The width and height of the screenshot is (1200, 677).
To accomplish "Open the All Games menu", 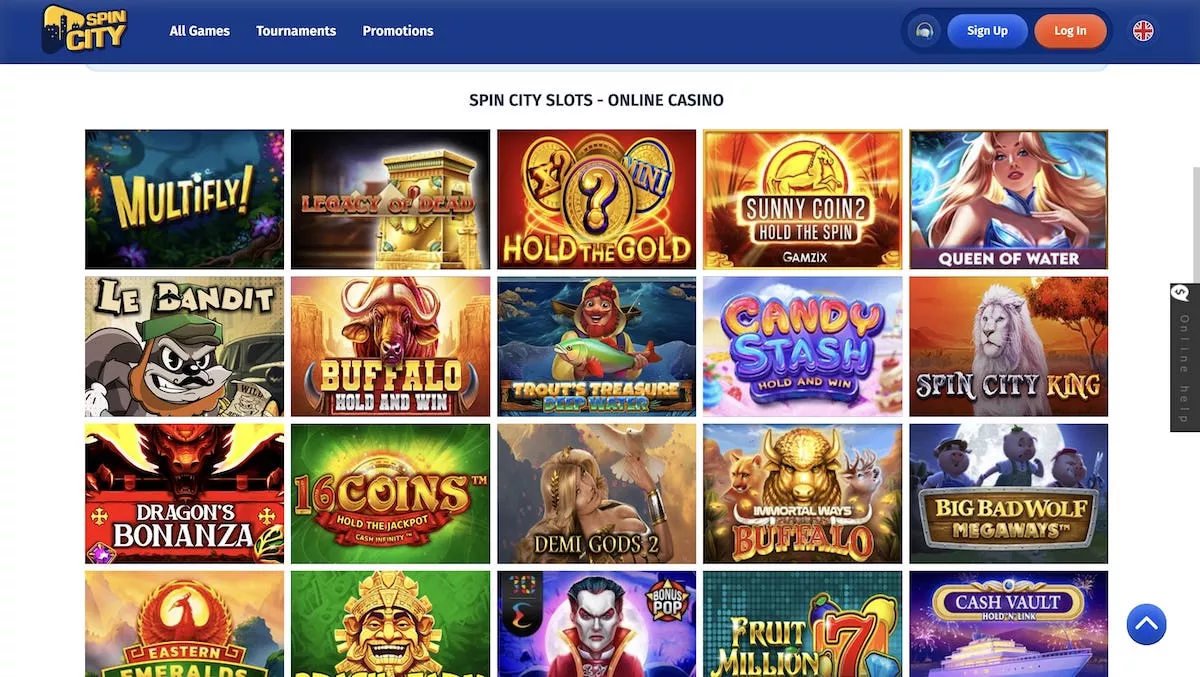I will 200,31.
